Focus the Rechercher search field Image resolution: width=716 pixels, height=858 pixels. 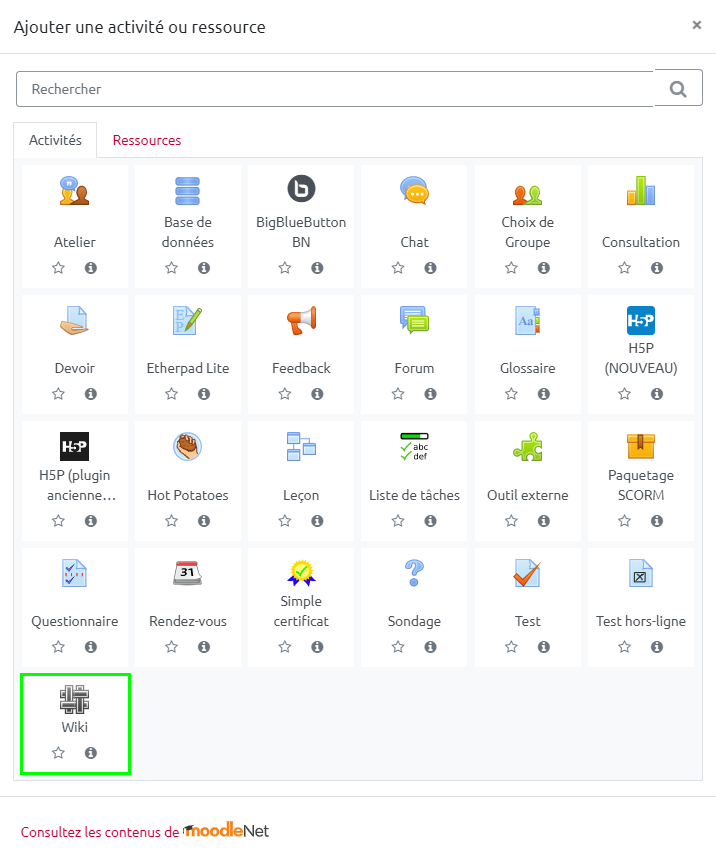335,89
